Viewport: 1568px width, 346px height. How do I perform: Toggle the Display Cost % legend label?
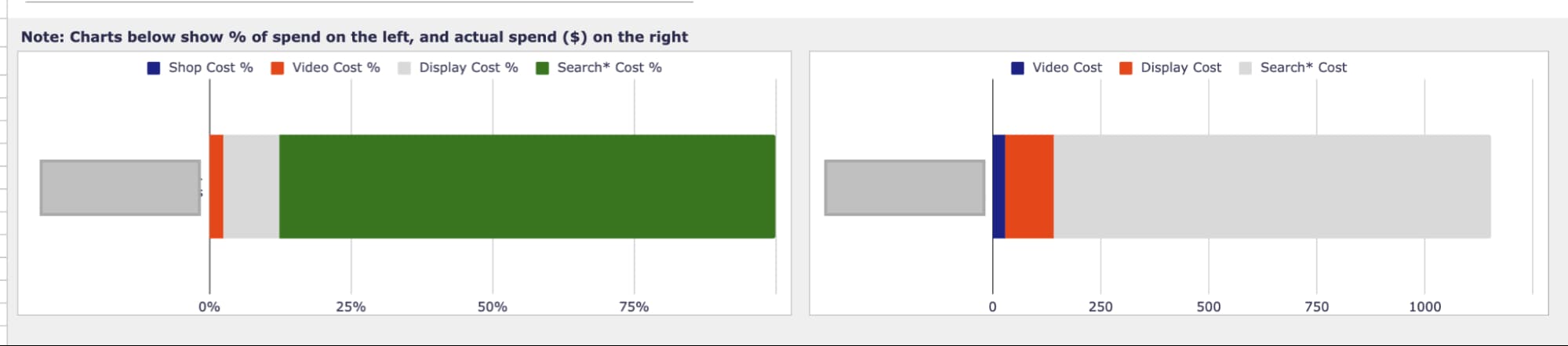(x=468, y=67)
